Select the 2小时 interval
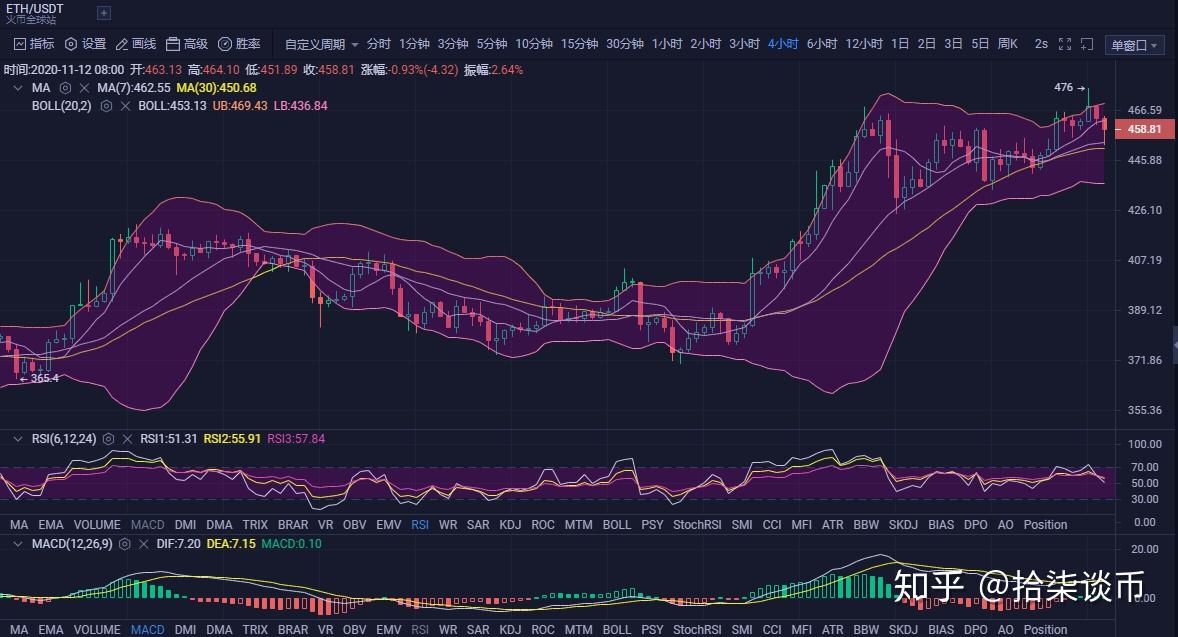 click(x=705, y=44)
